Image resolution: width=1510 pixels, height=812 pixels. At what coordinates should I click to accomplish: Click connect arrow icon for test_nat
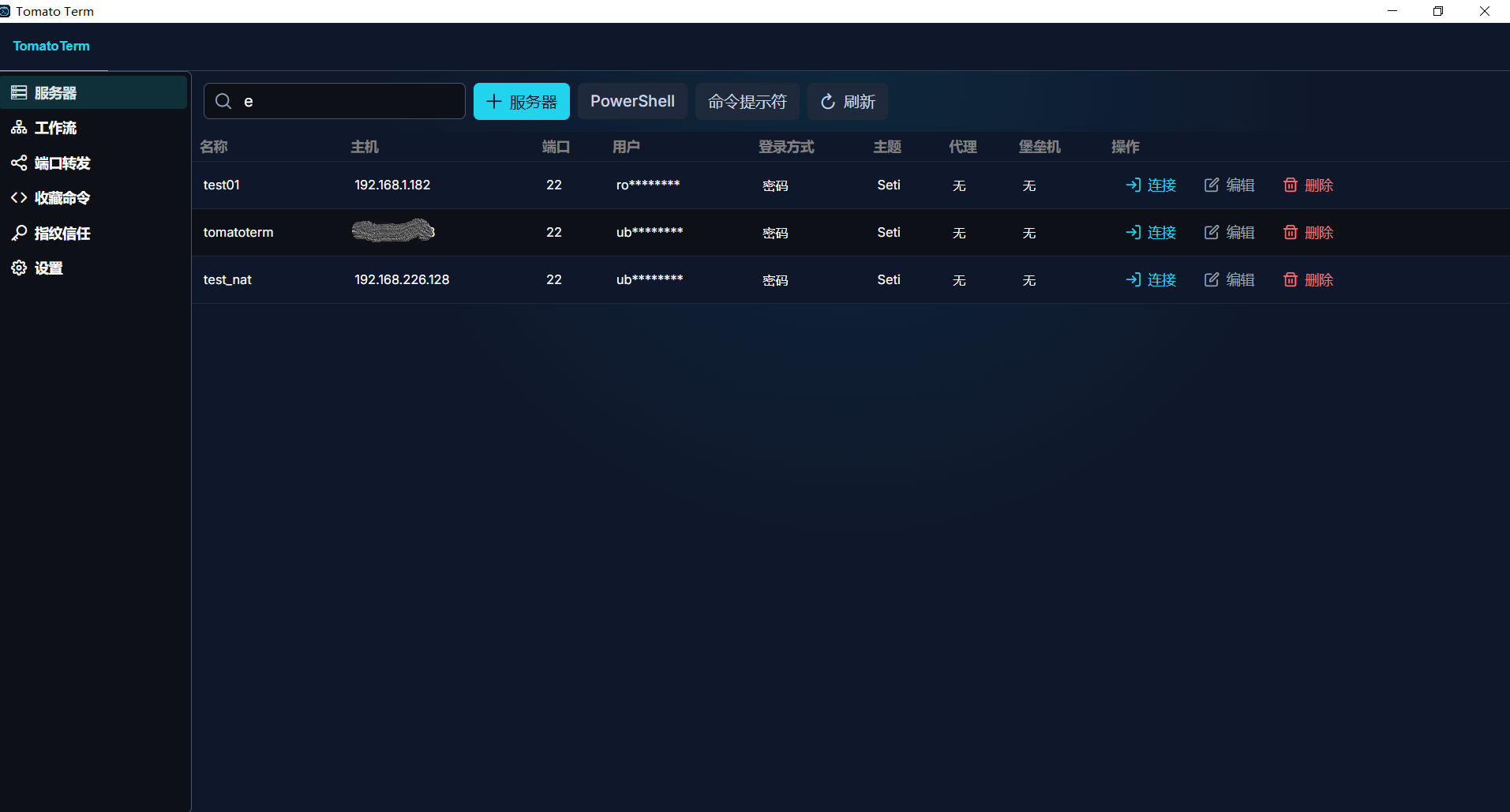click(x=1133, y=279)
